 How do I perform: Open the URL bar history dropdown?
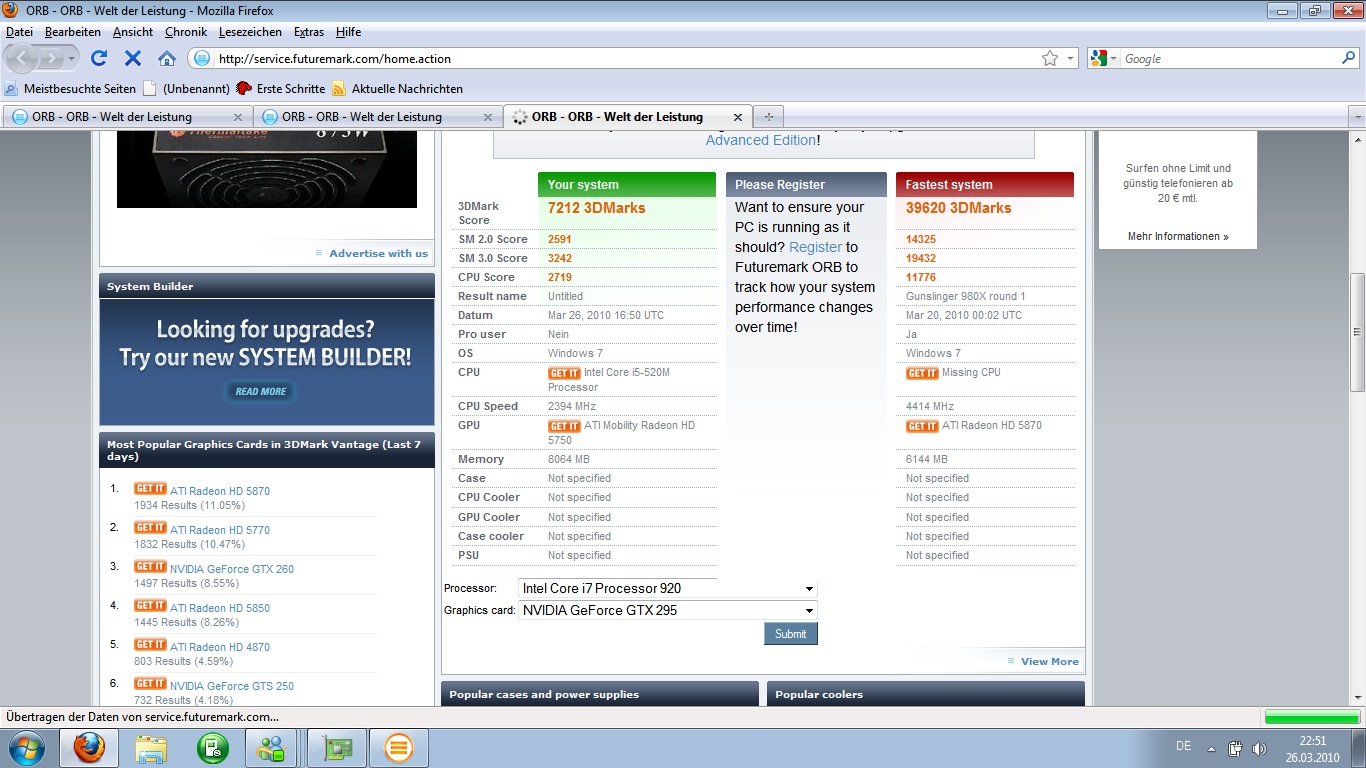coord(1071,59)
